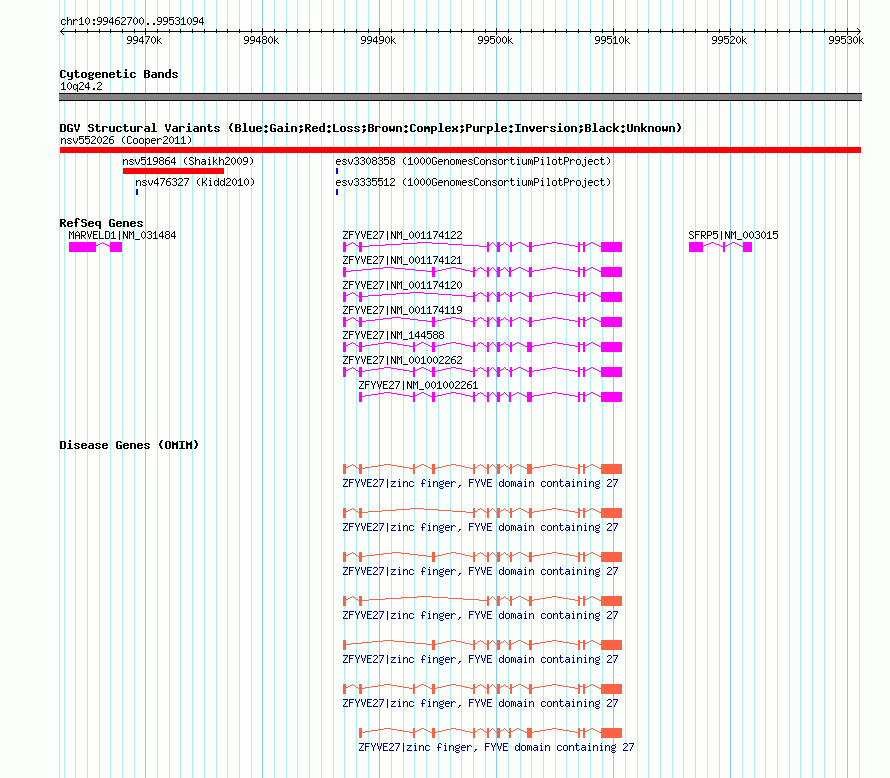Viewport: 890px width, 778px height.
Task: Select the DGV Structural Variants track title
Action: pos(370,128)
